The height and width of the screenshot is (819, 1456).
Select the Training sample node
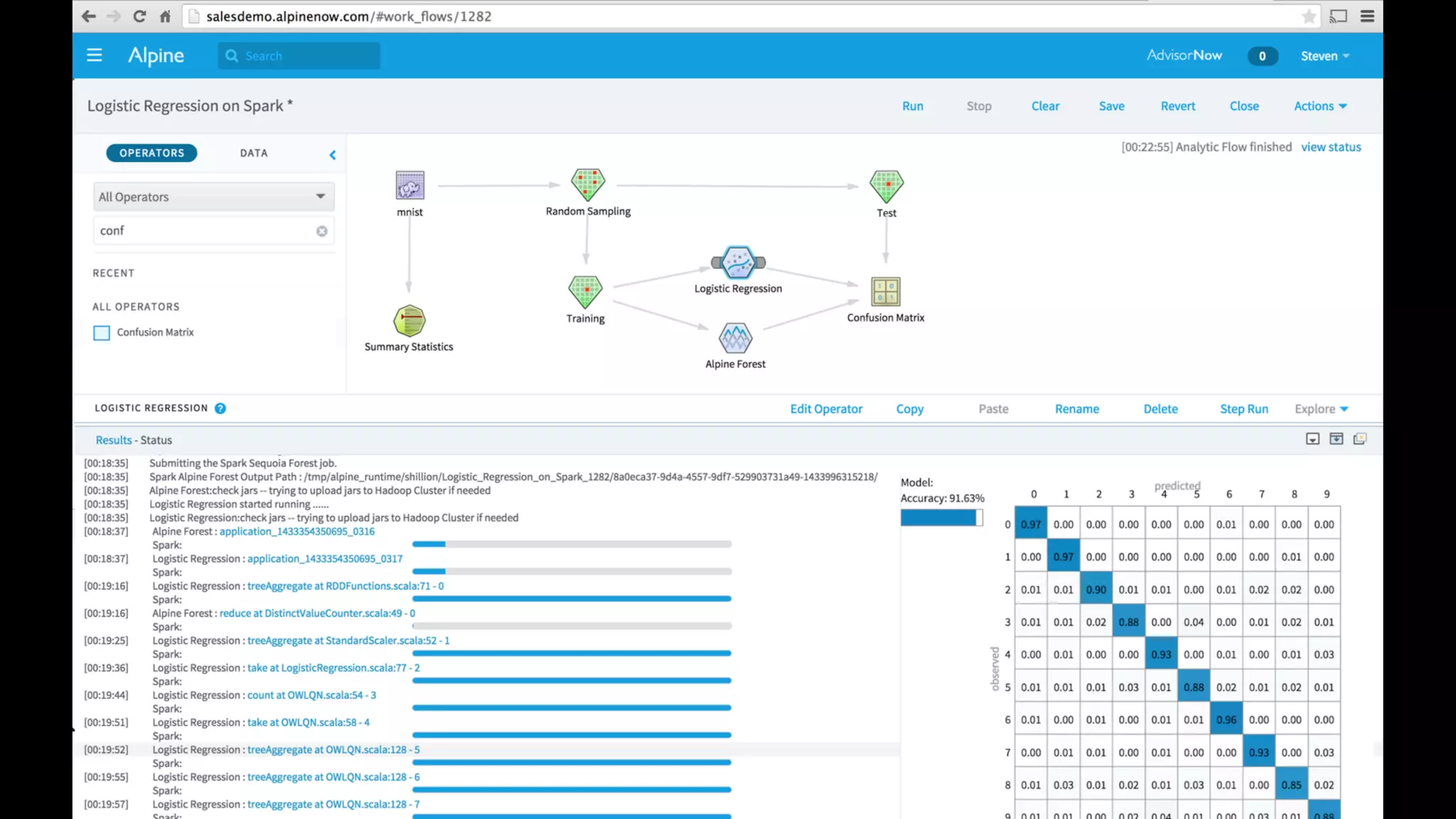pyautogui.click(x=585, y=291)
